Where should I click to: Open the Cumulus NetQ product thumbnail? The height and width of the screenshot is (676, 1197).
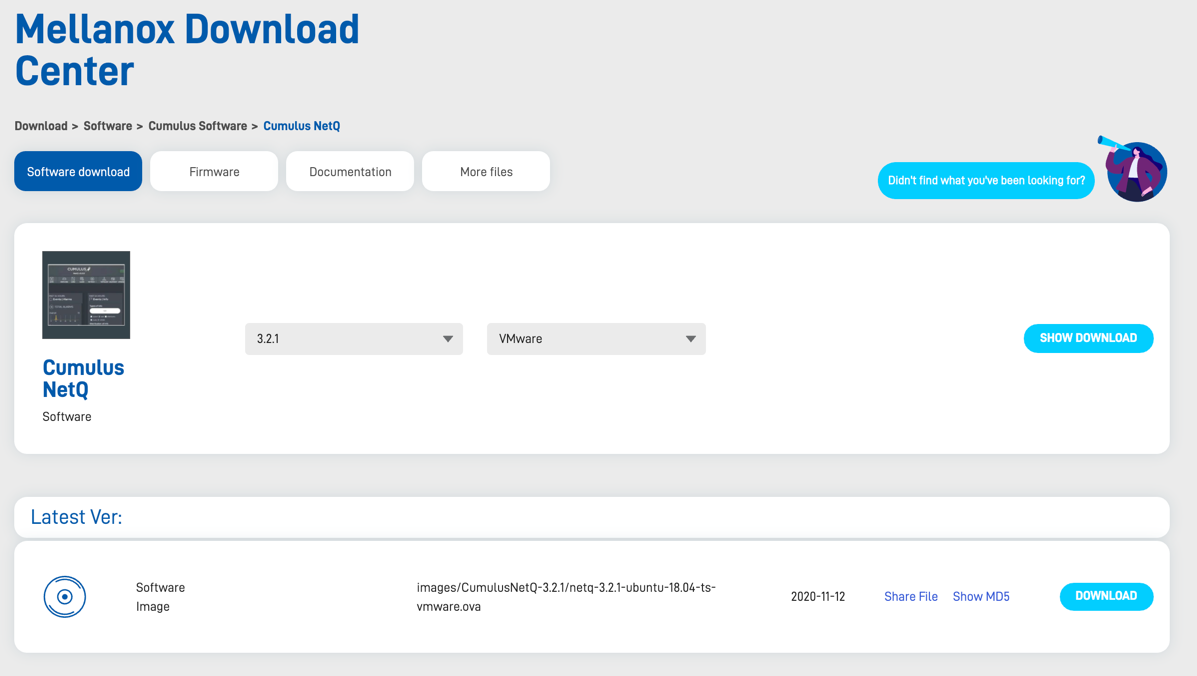(x=86, y=295)
